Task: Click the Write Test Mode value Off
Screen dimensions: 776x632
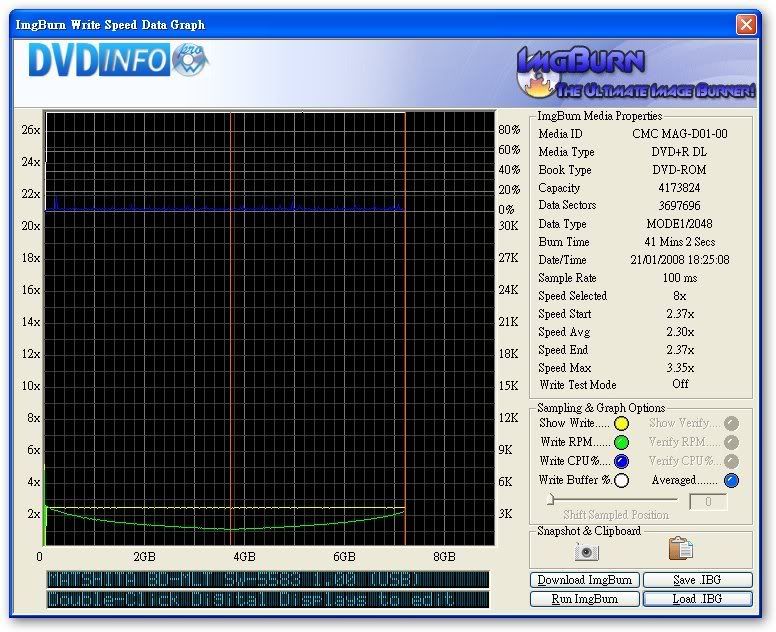Action: coord(680,384)
